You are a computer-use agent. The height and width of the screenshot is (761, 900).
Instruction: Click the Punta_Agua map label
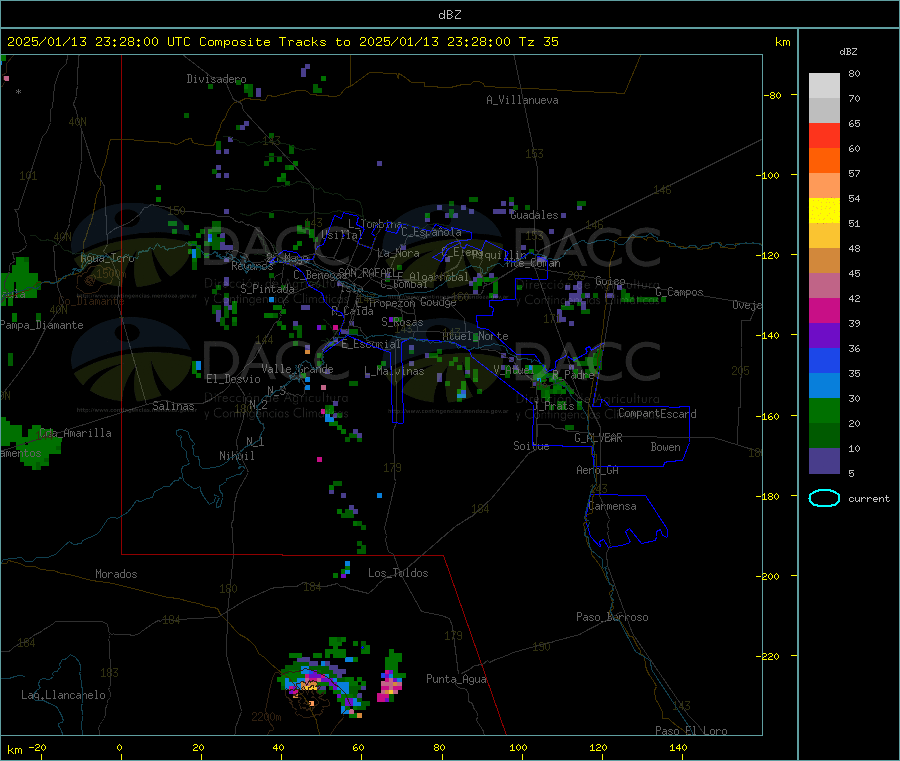click(x=456, y=679)
